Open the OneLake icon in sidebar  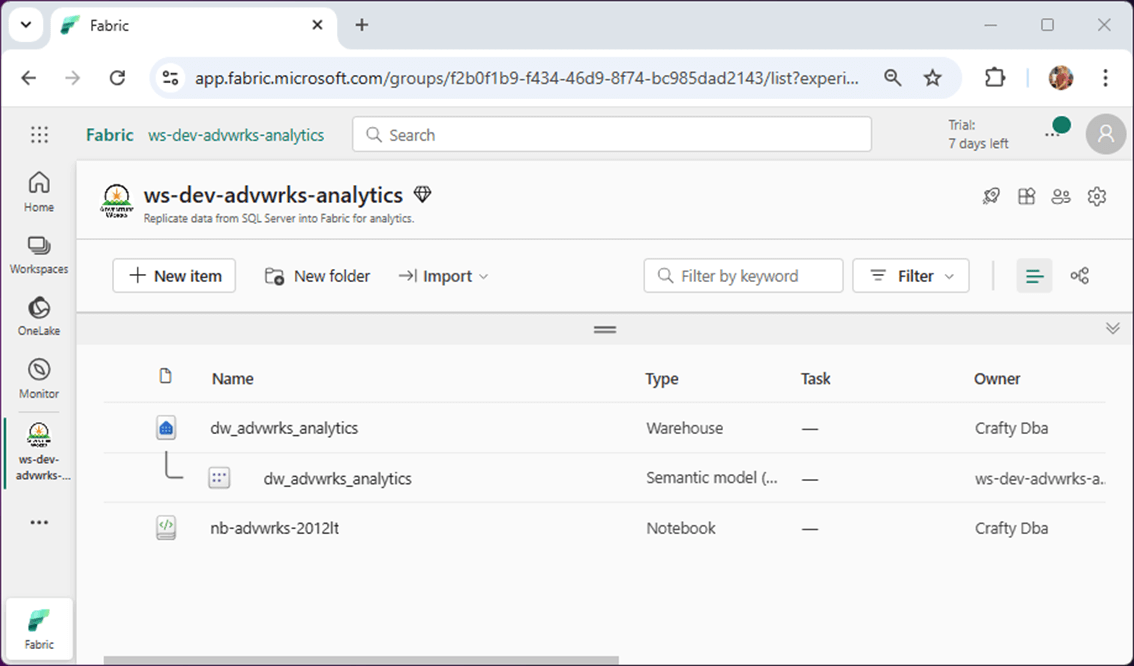39,315
